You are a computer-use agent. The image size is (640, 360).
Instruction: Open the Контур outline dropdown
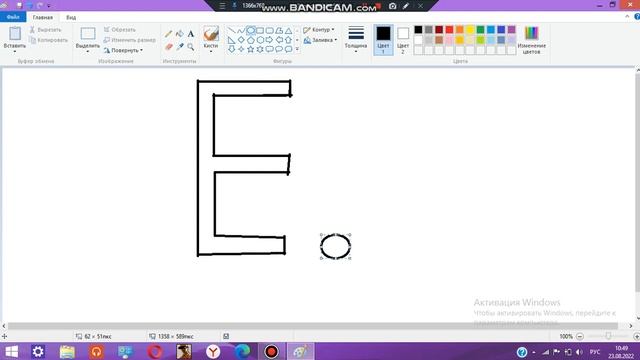[319, 30]
